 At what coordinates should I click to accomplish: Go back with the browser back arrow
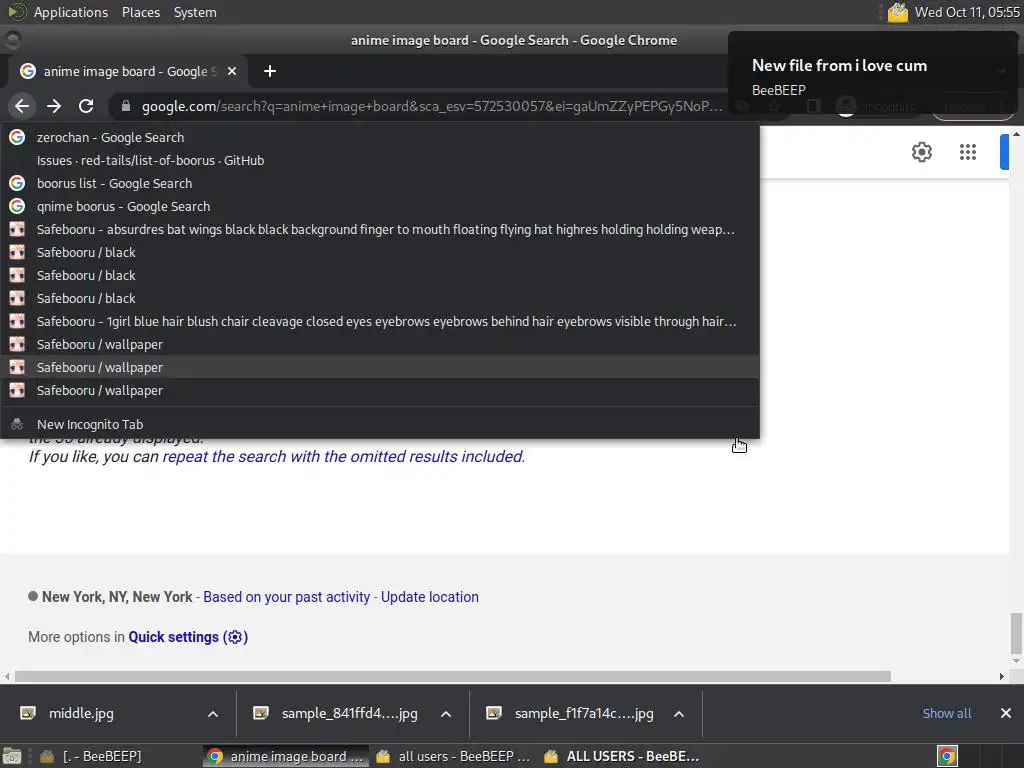[22, 106]
